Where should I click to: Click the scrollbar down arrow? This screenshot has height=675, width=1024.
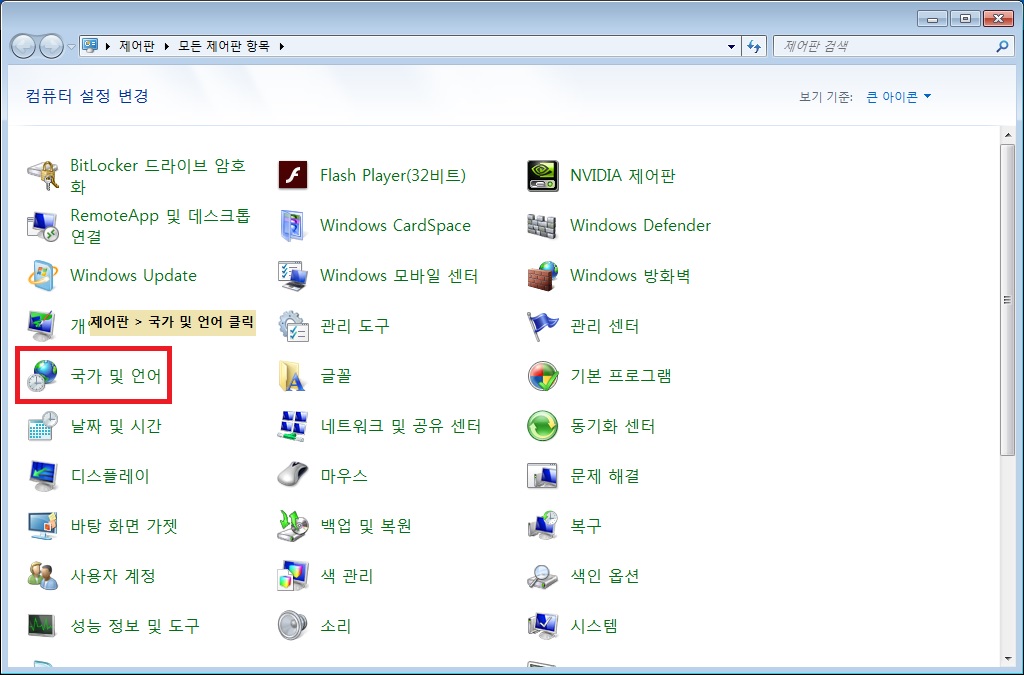pos(1008,659)
